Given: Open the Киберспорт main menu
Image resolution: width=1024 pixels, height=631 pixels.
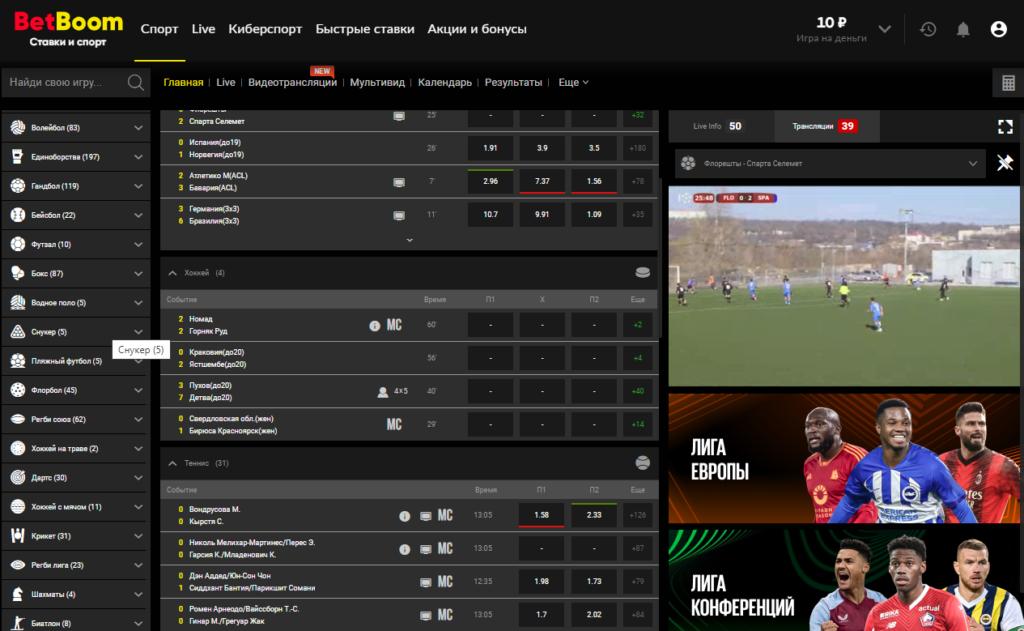Looking at the screenshot, I should click(x=265, y=29).
